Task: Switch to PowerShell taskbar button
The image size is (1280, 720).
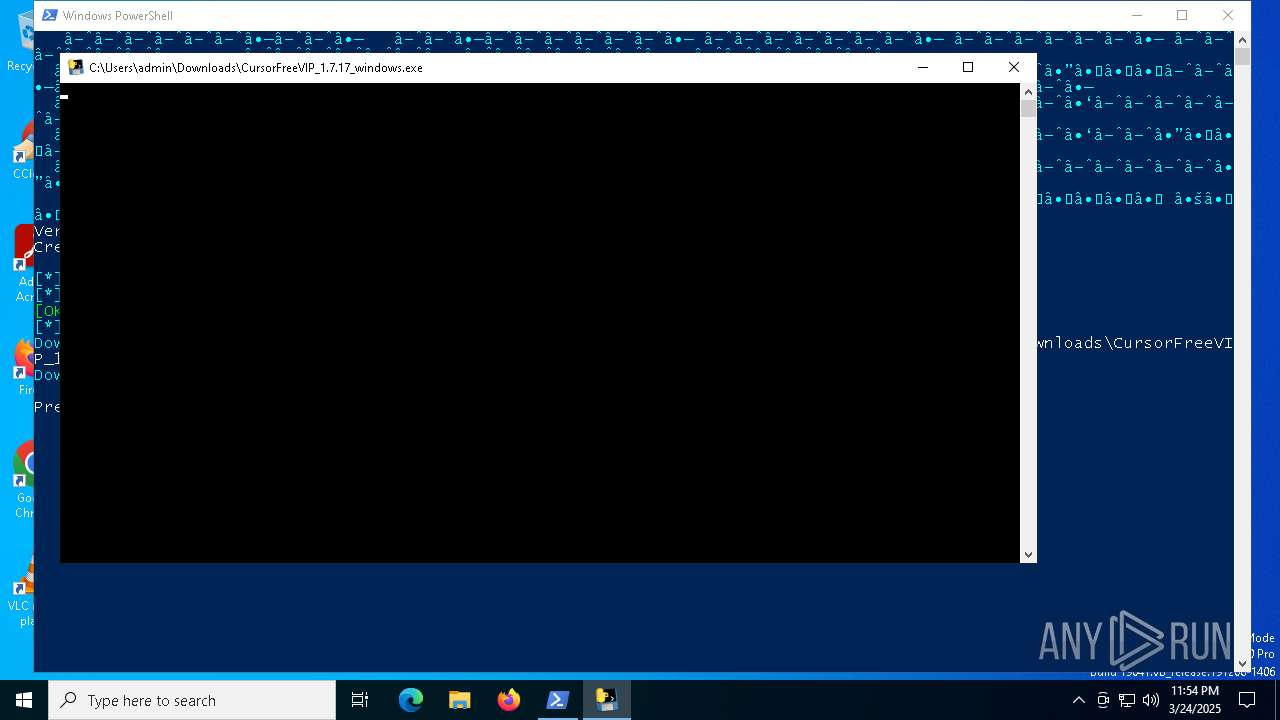Action: (x=558, y=700)
